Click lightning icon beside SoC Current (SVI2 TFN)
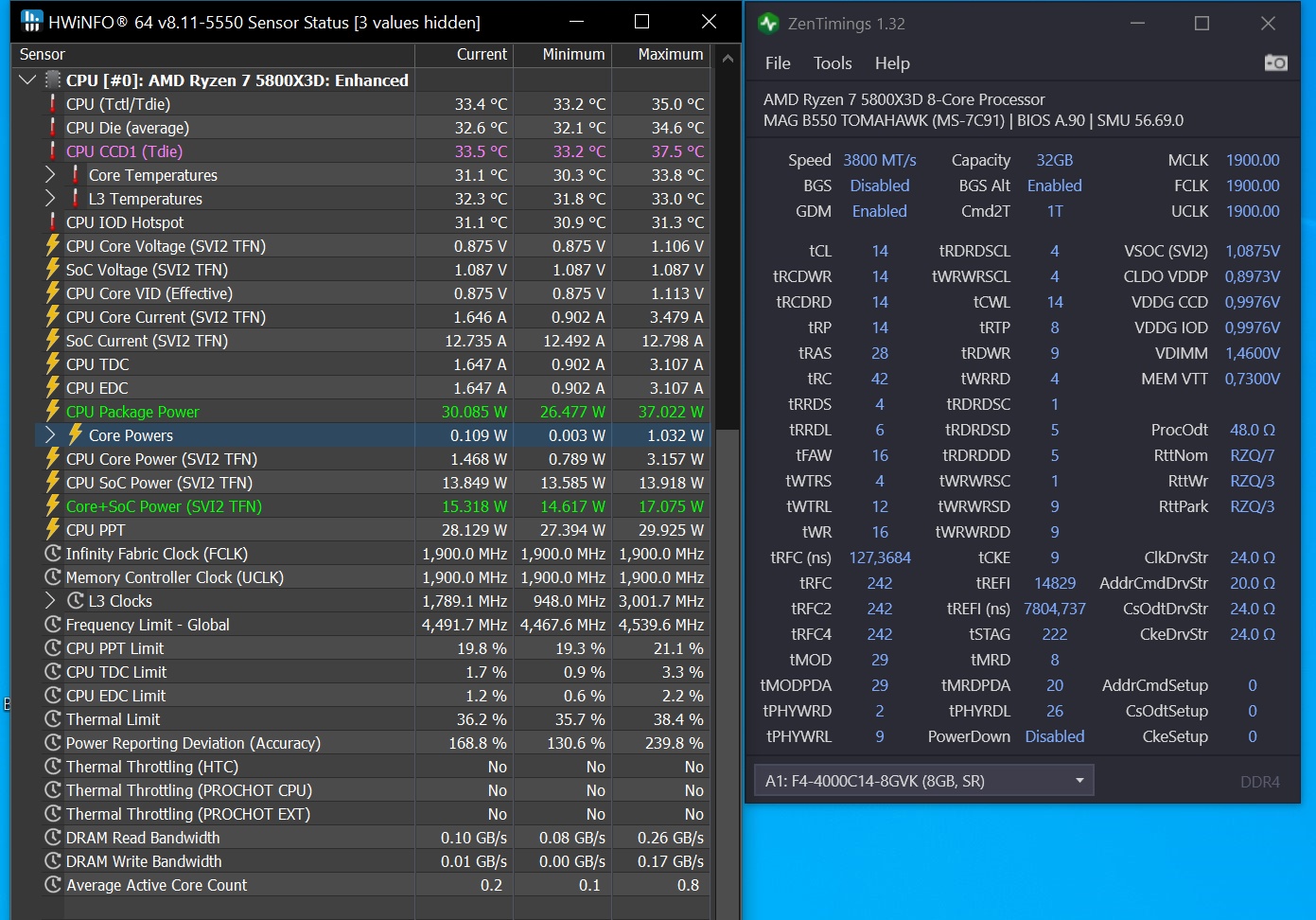 (53, 341)
